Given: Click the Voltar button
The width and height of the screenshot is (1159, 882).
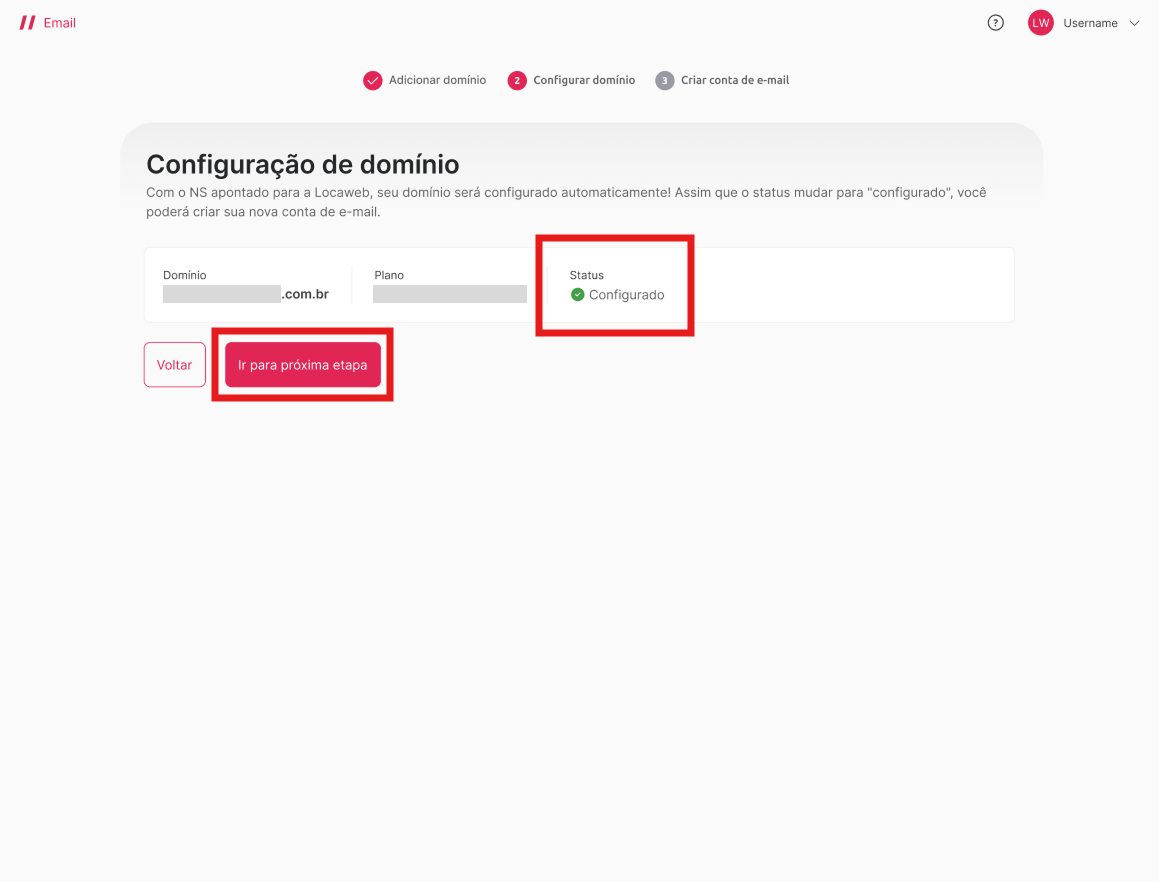Looking at the screenshot, I should coord(174,364).
